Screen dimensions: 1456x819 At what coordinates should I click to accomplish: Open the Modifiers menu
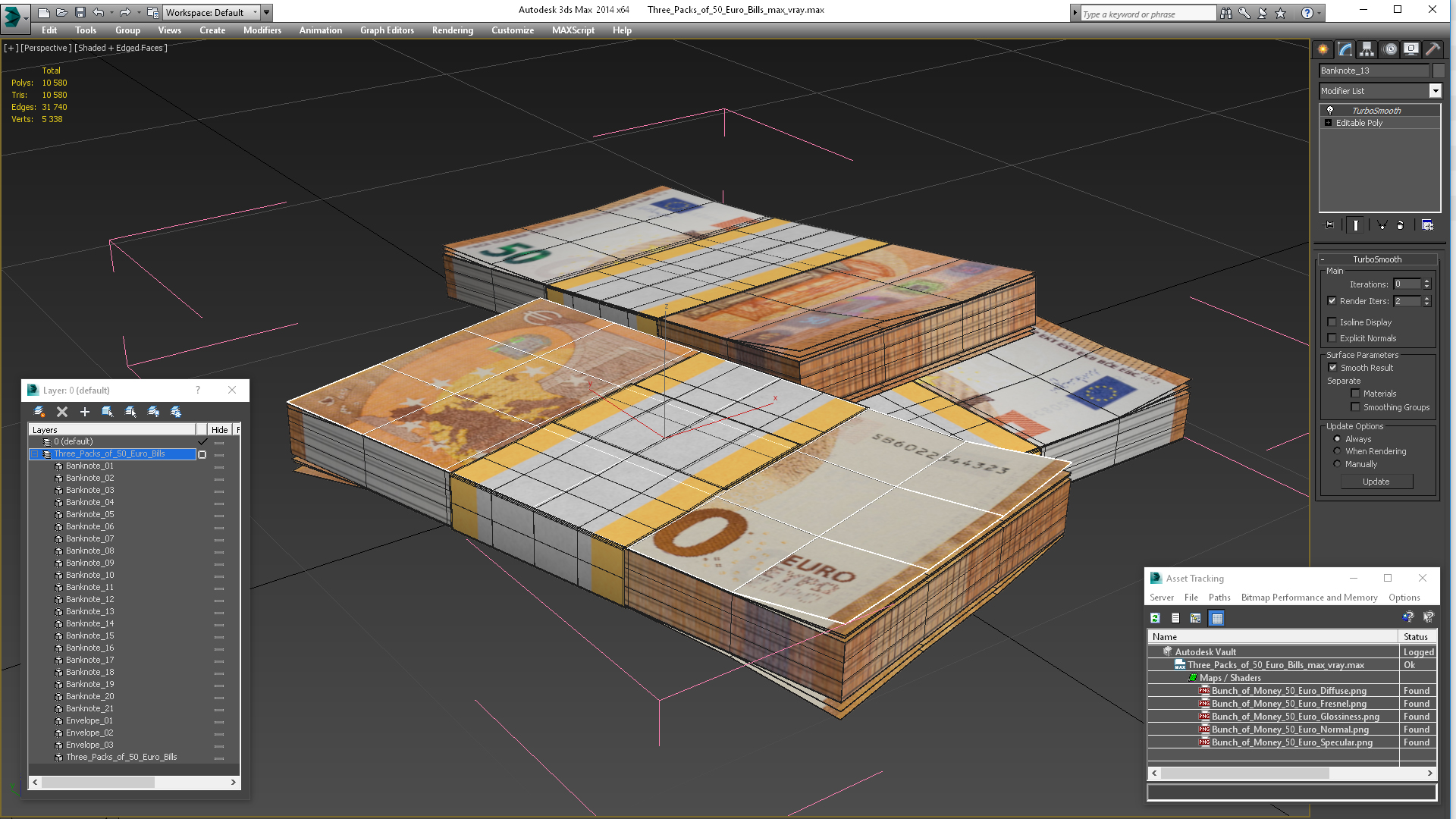click(x=262, y=30)
